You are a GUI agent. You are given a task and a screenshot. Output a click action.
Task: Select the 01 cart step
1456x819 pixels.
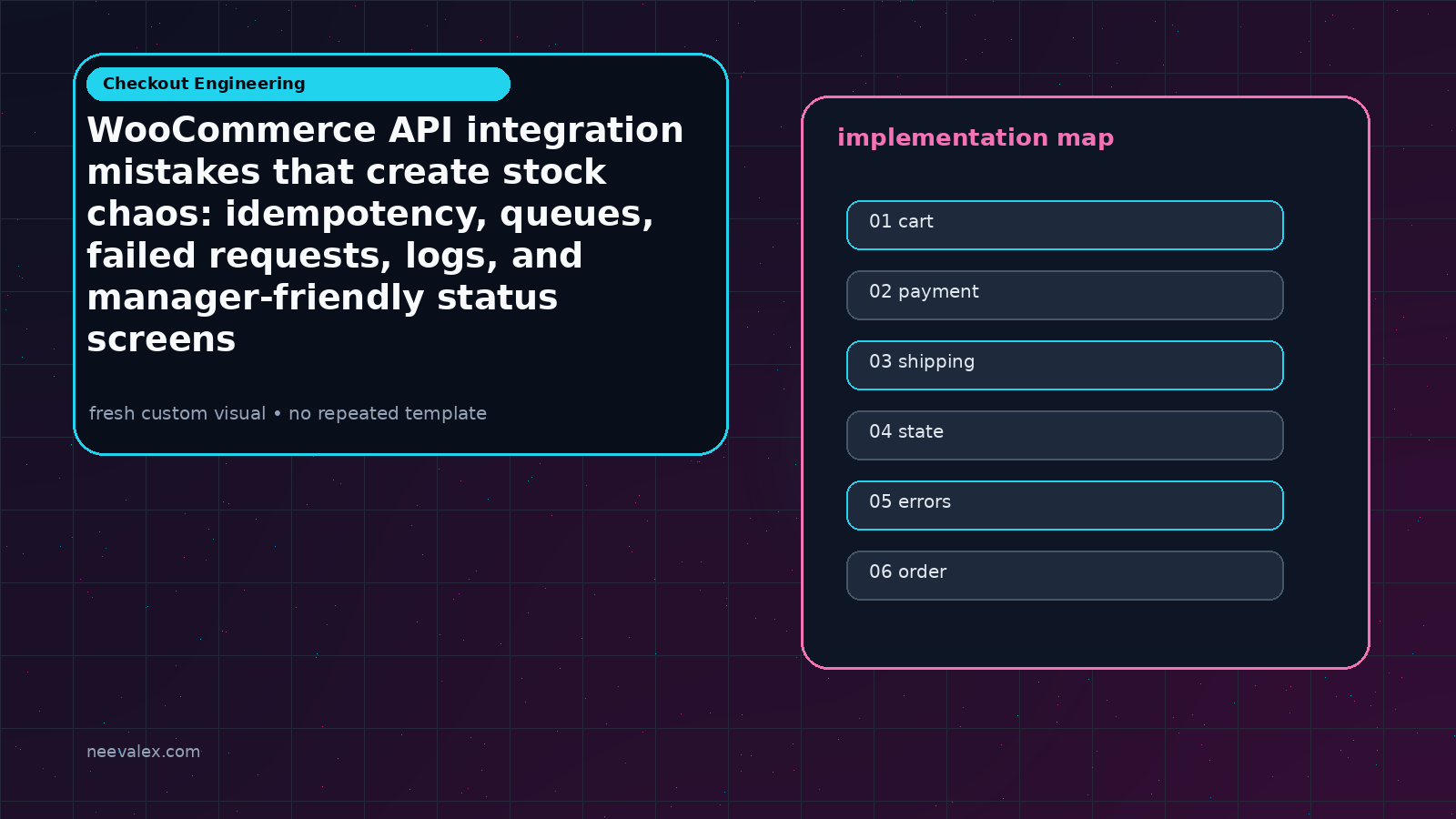coord(1065,225)
